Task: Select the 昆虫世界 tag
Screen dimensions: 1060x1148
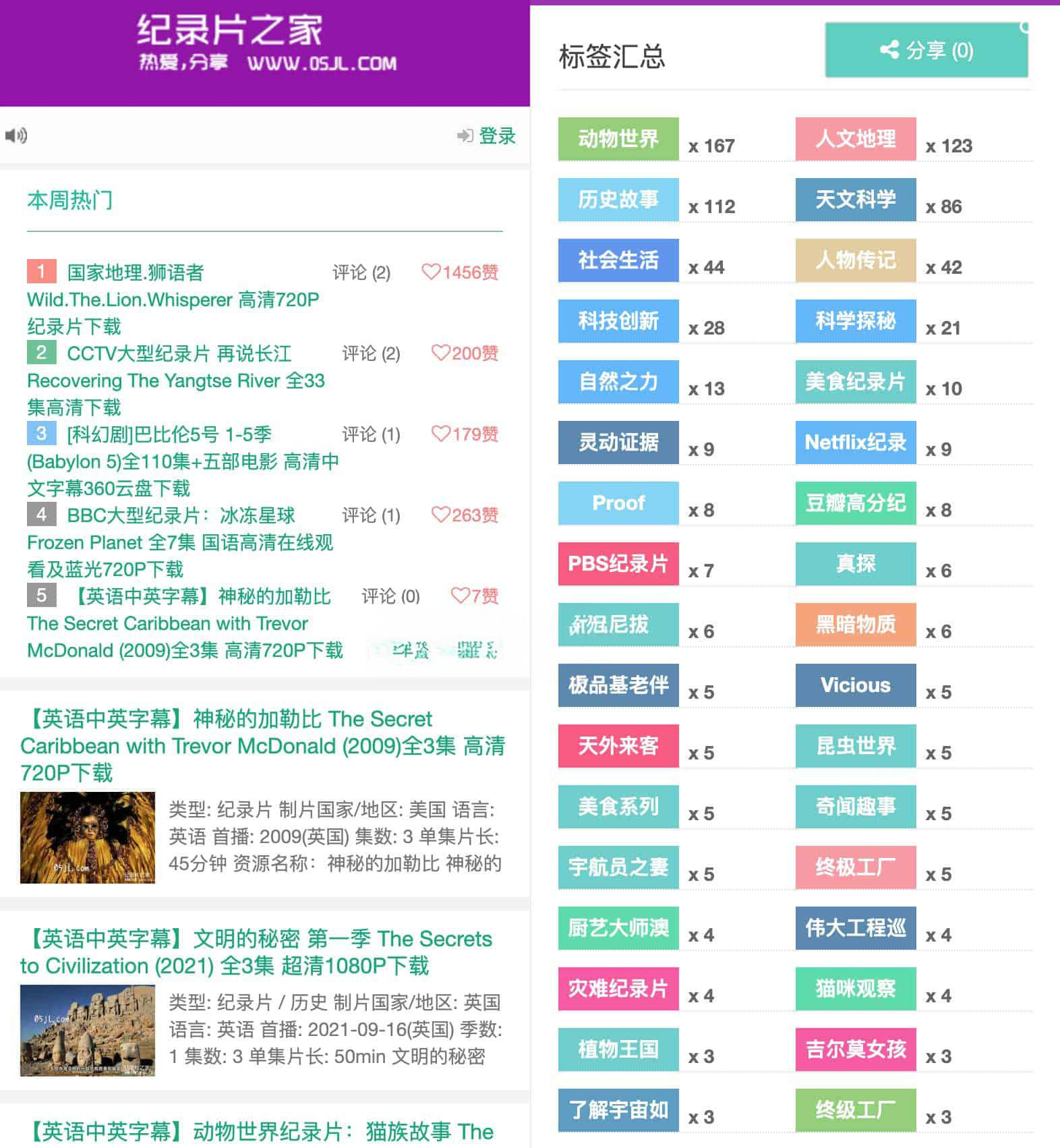Action: tap(856, 746)
